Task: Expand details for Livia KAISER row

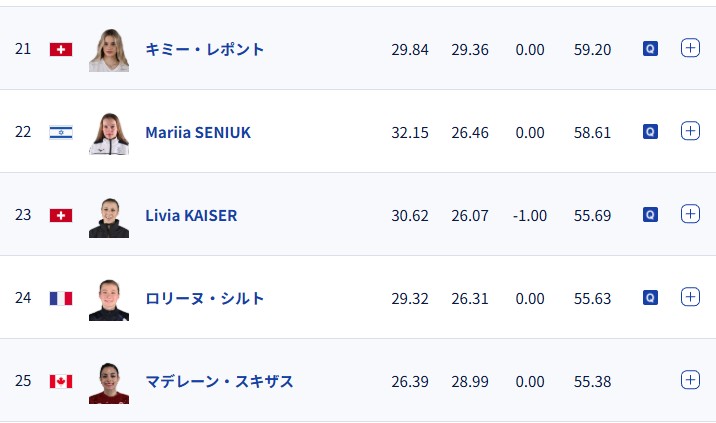Action: 690,214
